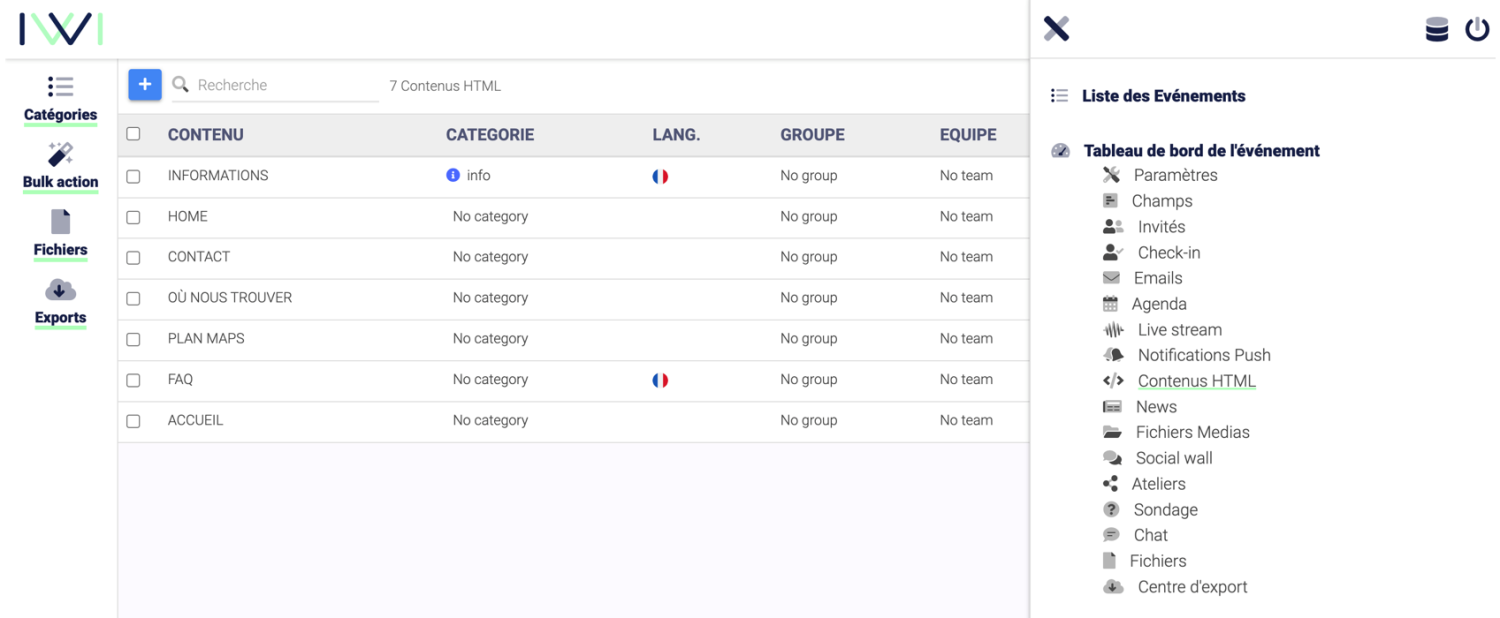Open the Tableau de bord de l'événement
Viewport: 1500px width, 618px height.
[1201, 151]
